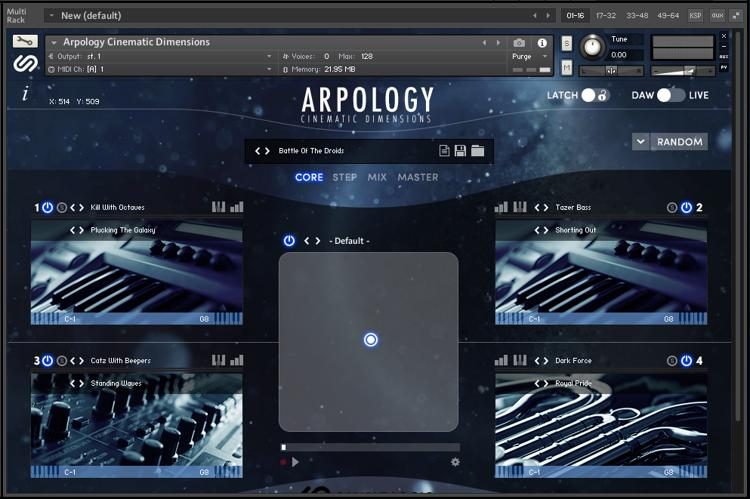The height and width of the screenshot is (499, 750).
Task: Open the Purge dropdown
Action: (545, 56)
